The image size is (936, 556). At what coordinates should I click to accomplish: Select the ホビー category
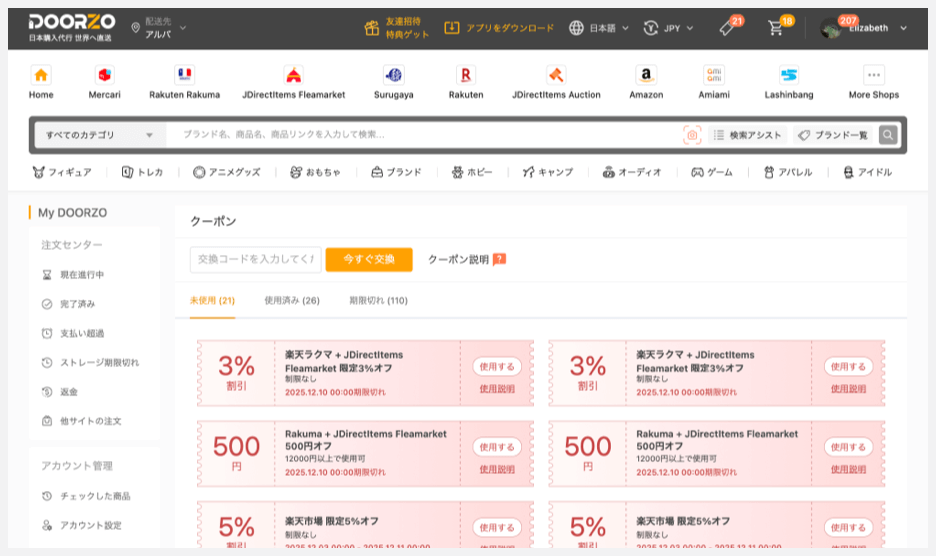pyautogui.click(x=472, y=172)
